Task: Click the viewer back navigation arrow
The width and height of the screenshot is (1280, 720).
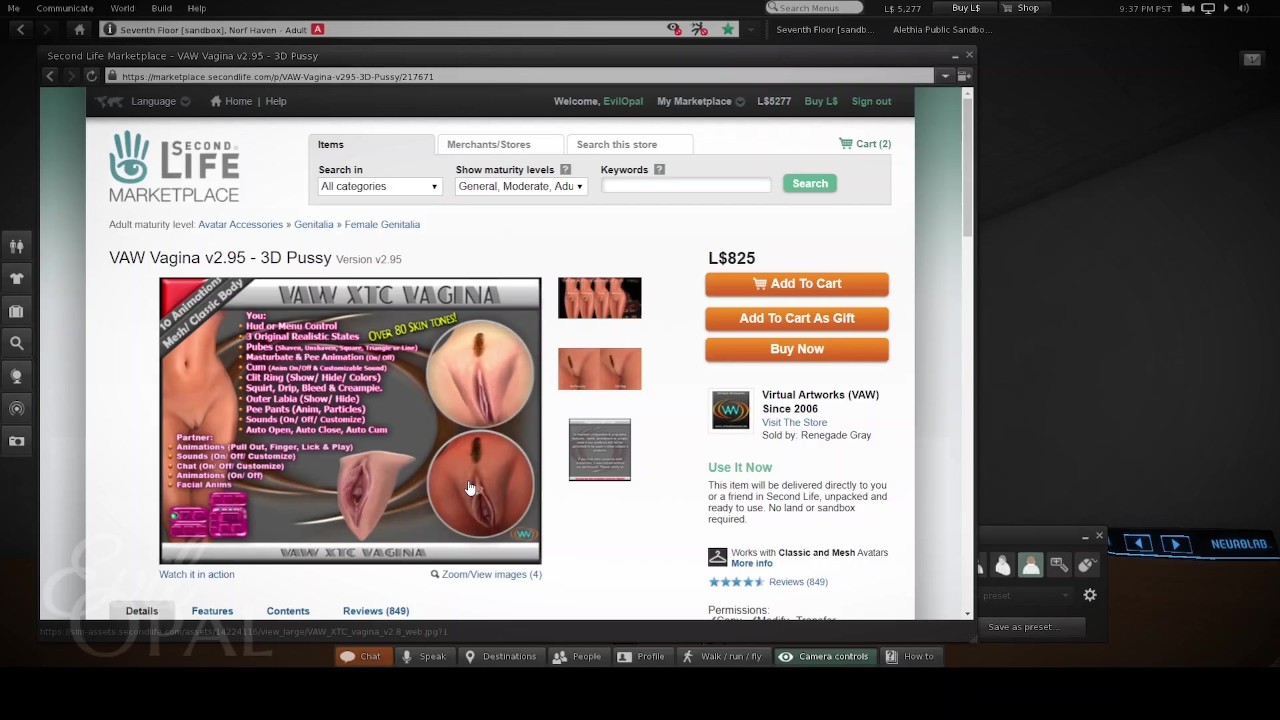Action: 20,29
